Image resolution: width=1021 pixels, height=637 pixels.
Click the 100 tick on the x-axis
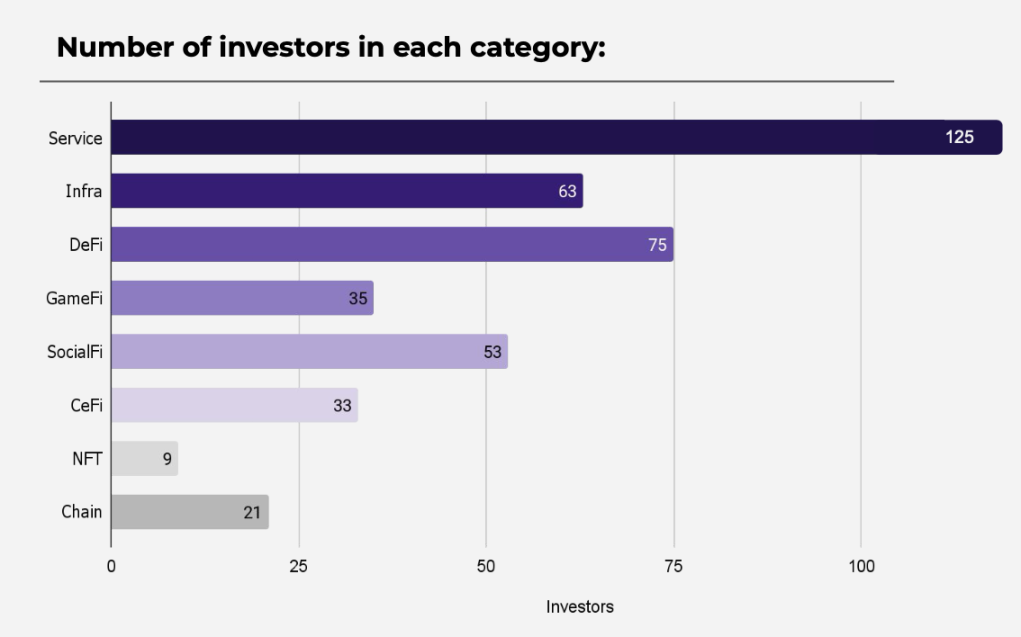click(x=861, y=567)
